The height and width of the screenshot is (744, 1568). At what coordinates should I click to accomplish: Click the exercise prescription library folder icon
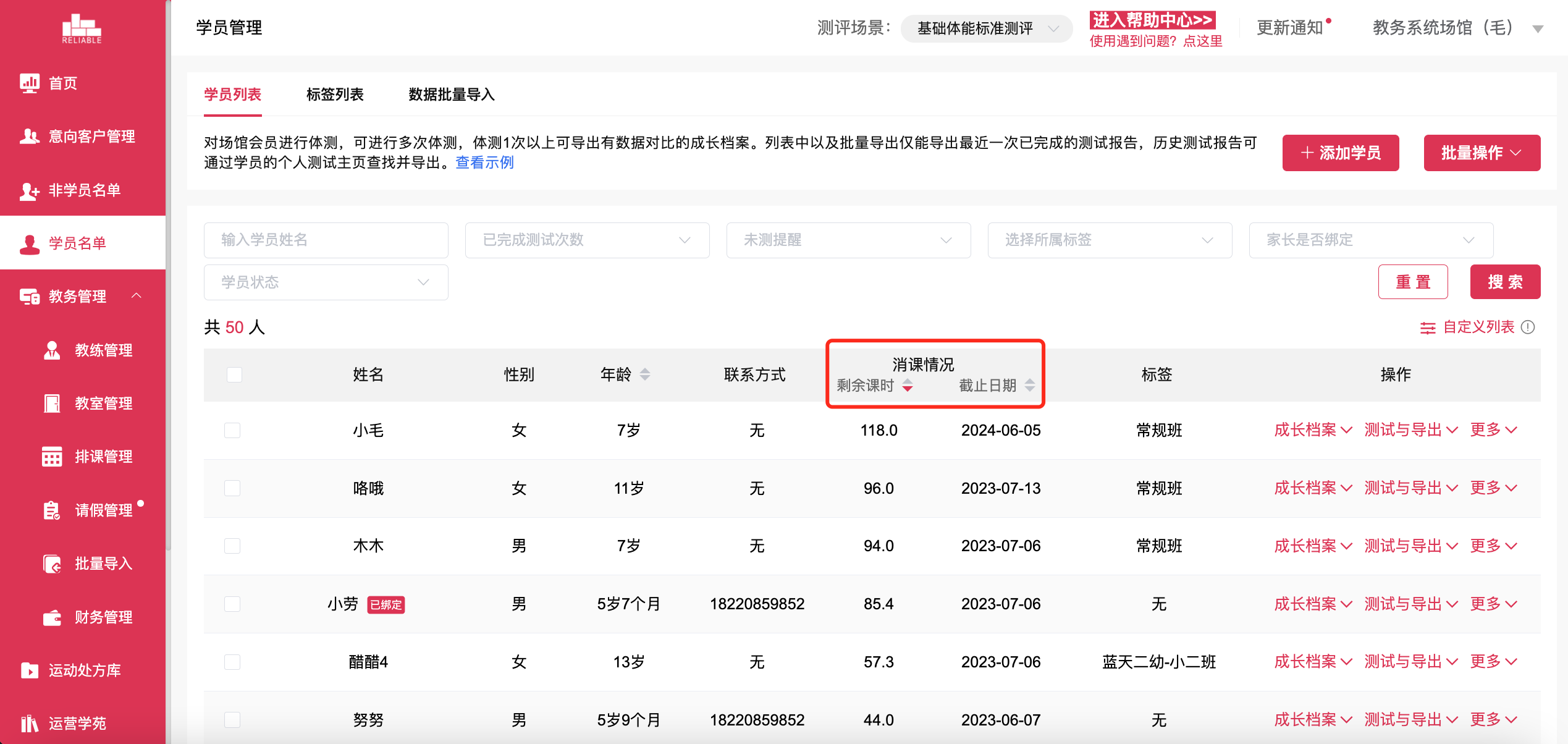(29, 670)
